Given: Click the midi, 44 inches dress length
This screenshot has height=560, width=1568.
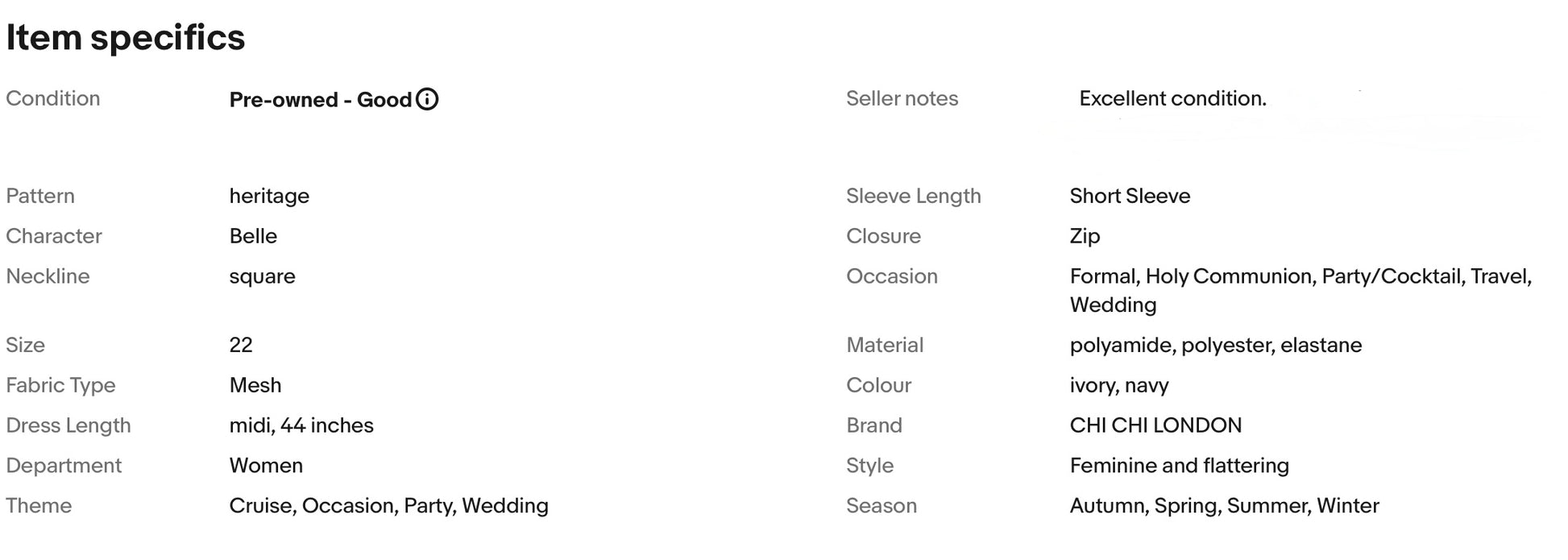Looking at the screenshot, I should (301, 425).
